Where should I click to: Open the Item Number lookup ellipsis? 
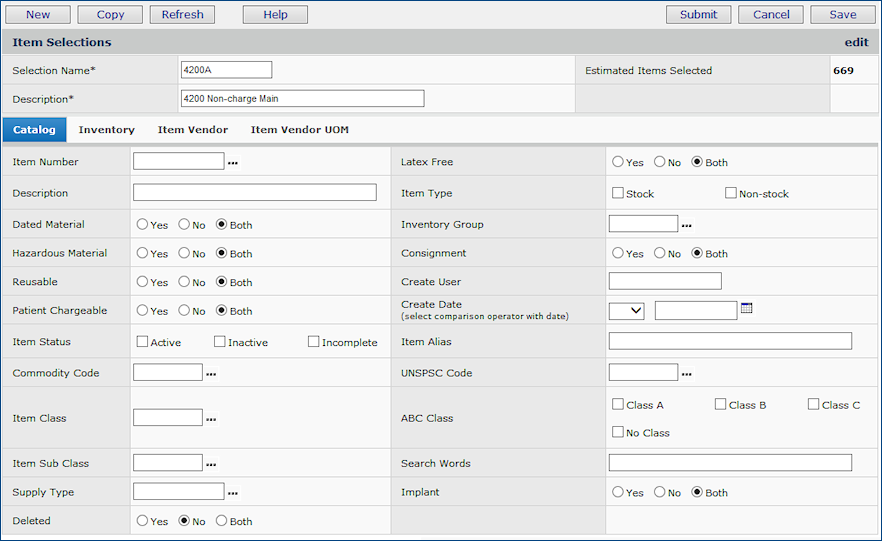(x=233, y=162)
